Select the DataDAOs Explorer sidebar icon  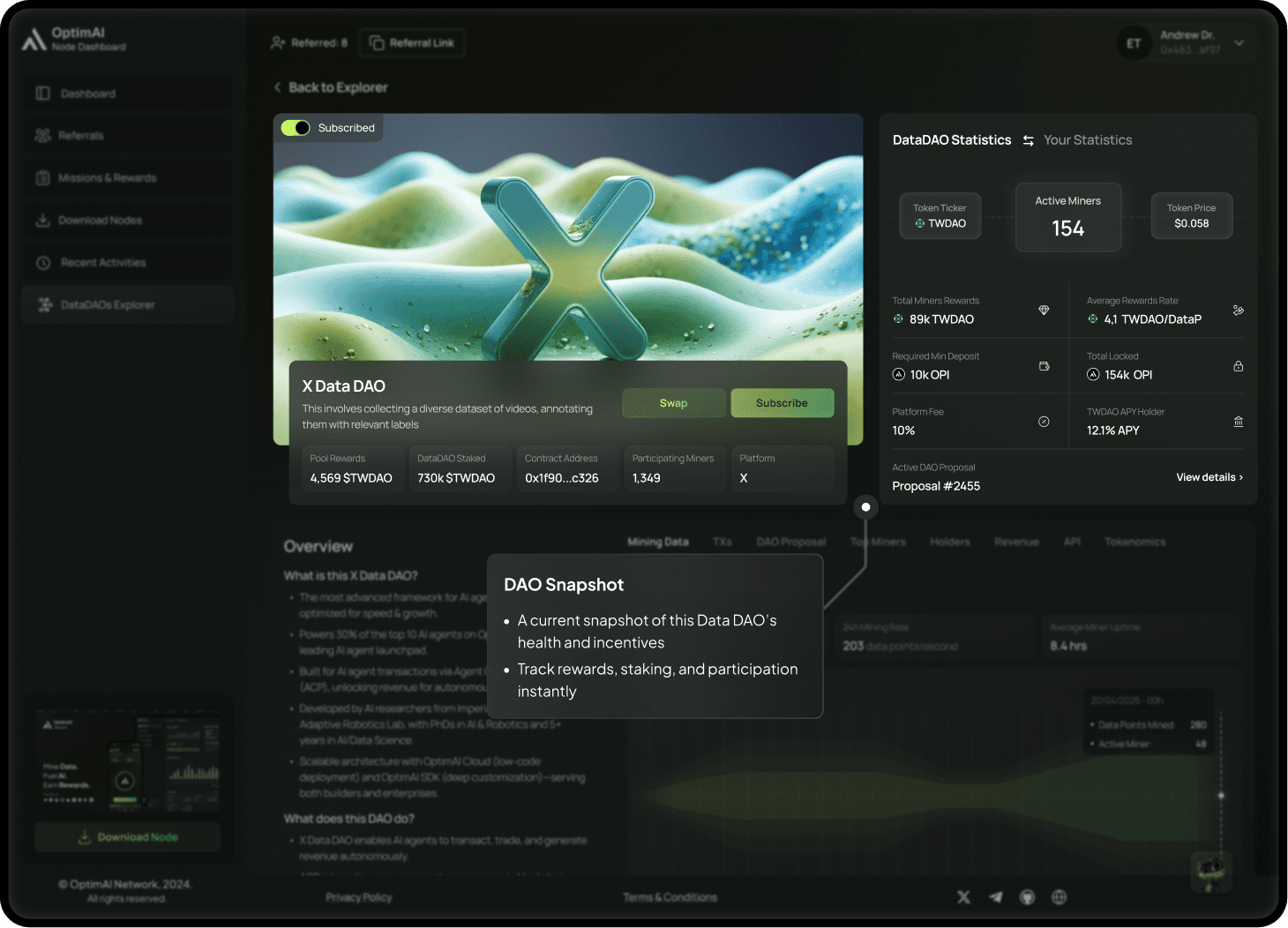43,304
